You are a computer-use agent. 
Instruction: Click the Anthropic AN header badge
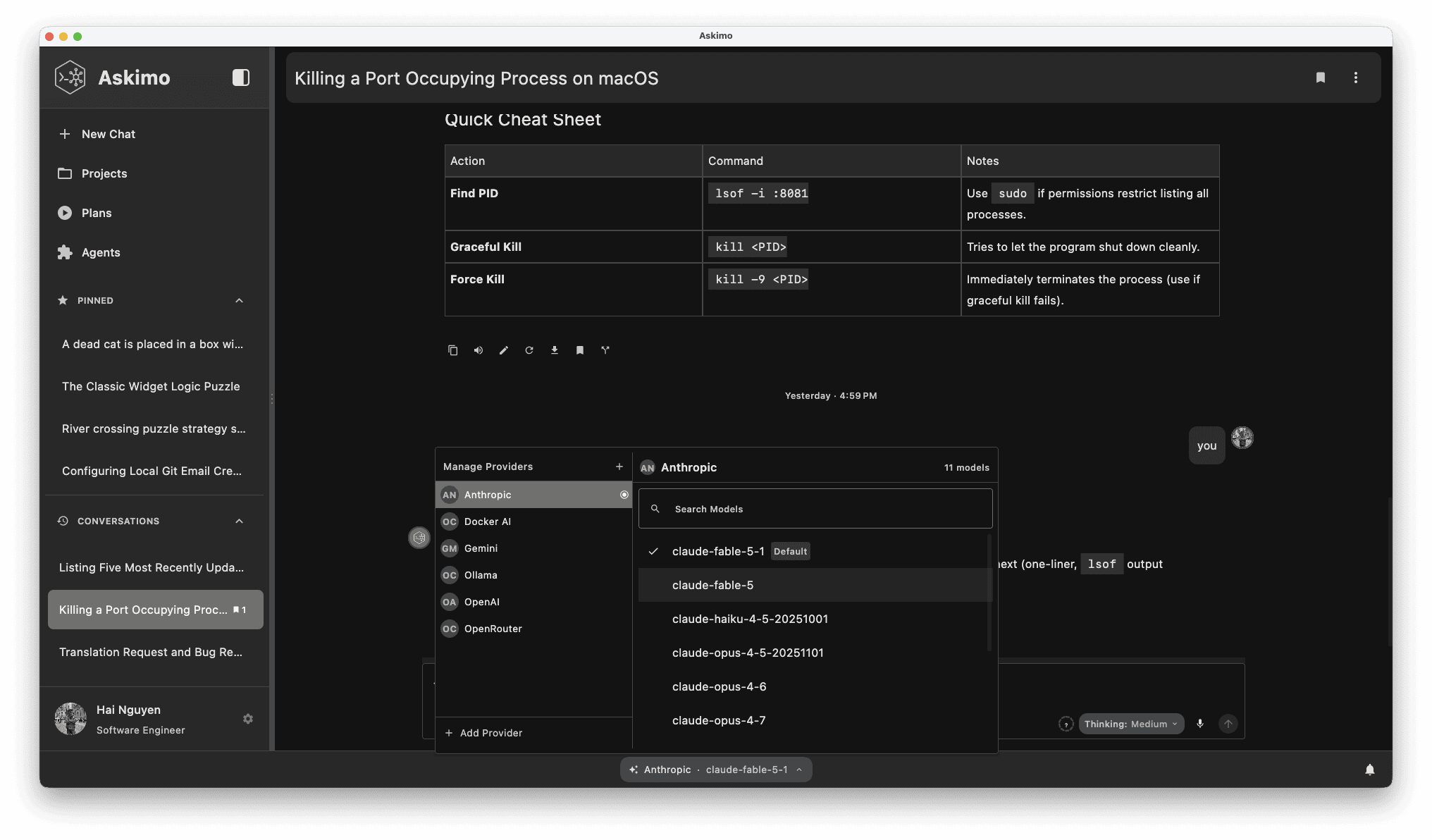pyautogui.click(x=648, y=467)
